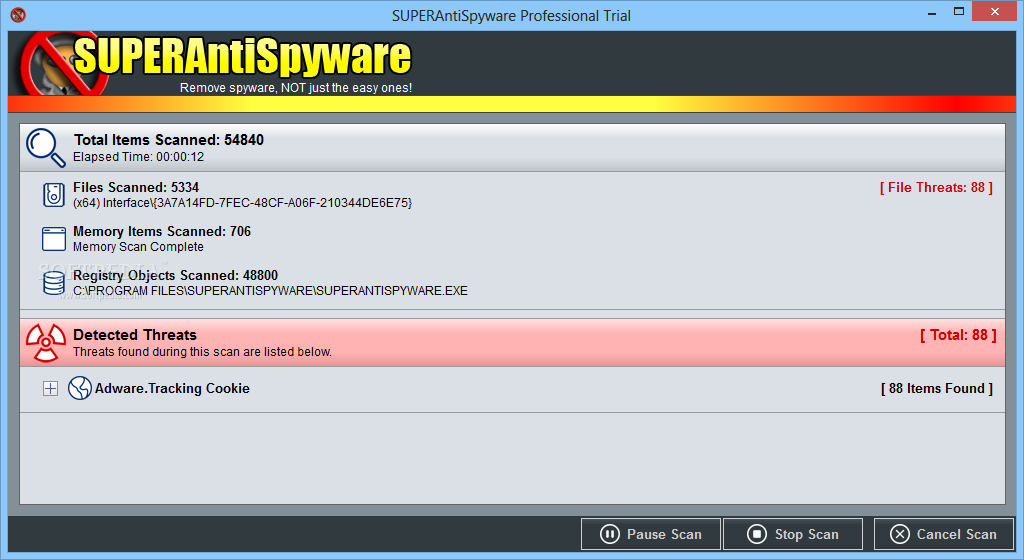The image size is (1024, 560).
Task: Click the Memory Items Scanned window icon
Action: pos(54,239)
